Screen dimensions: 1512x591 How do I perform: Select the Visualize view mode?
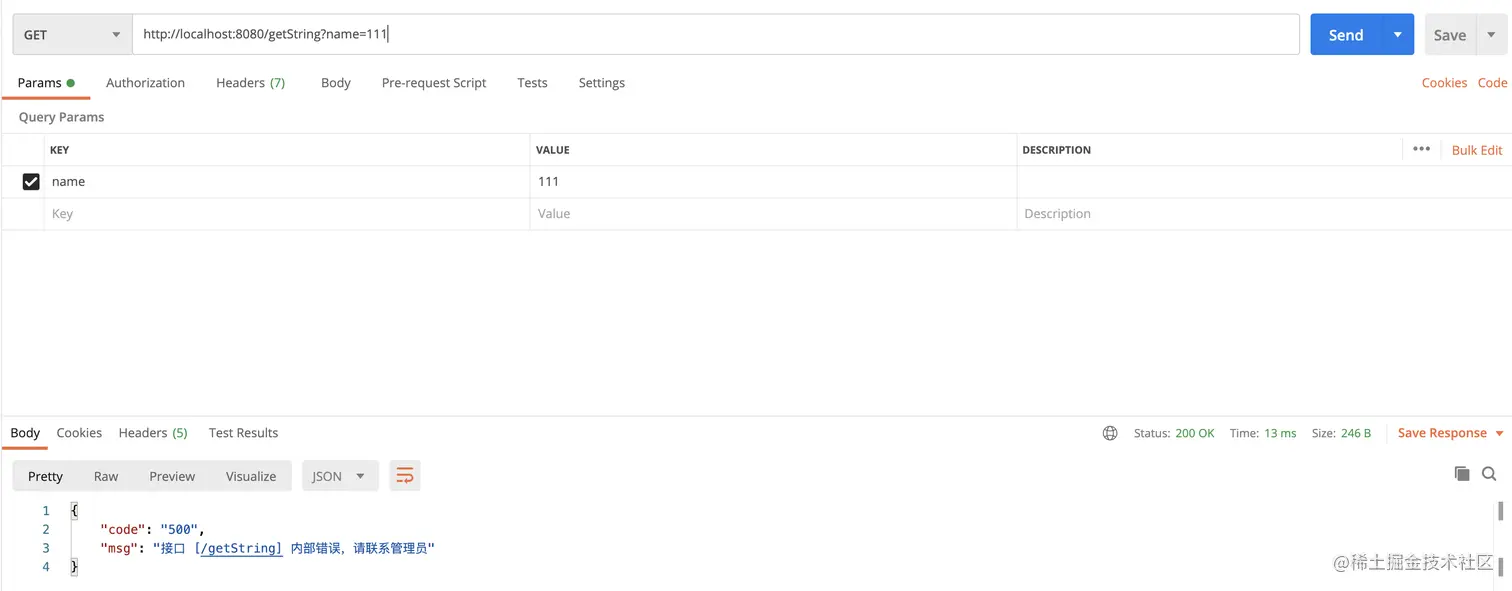251,476
